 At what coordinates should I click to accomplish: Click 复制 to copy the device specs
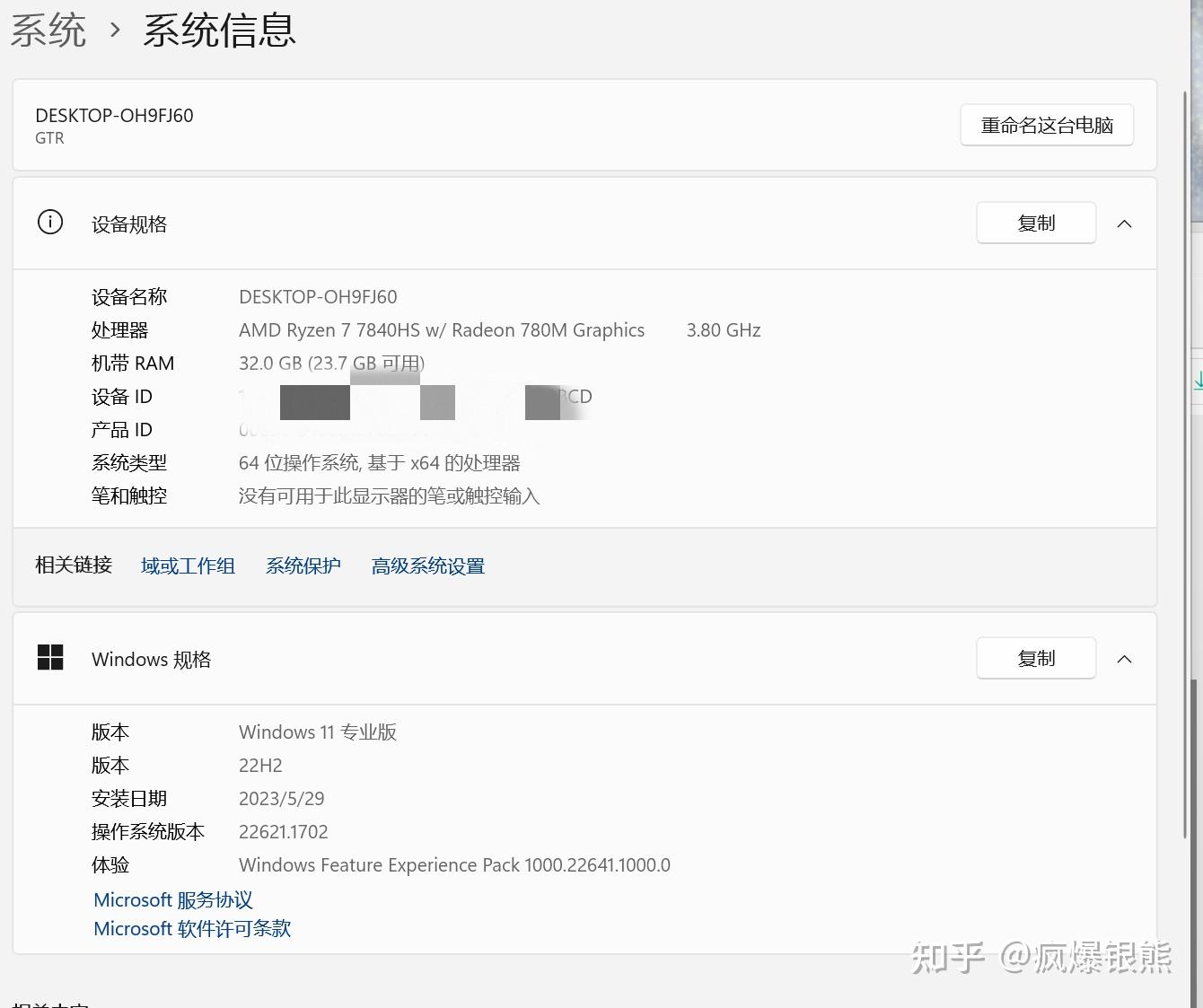pos(1035,223)
